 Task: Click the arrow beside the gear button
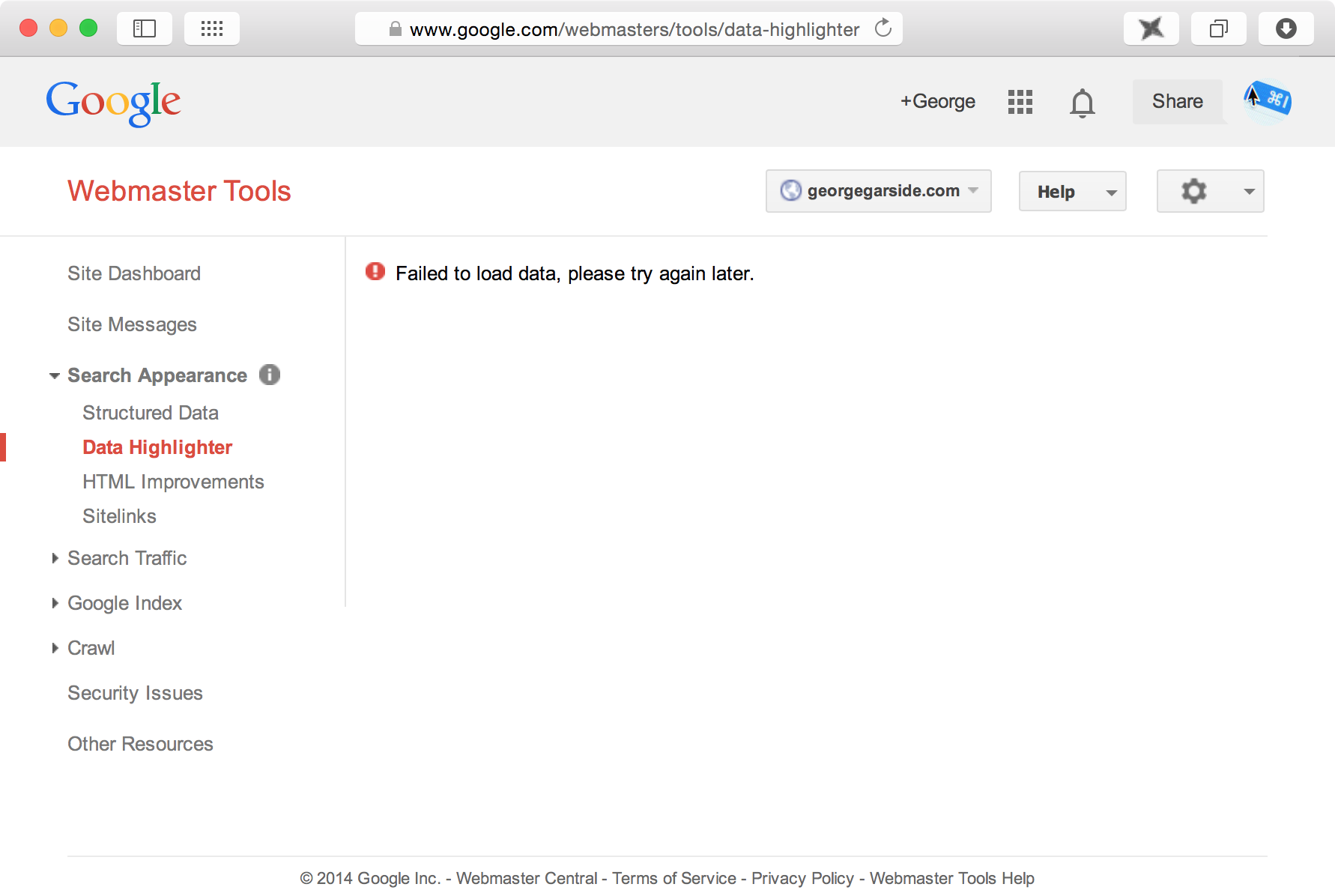(1249, 192)
